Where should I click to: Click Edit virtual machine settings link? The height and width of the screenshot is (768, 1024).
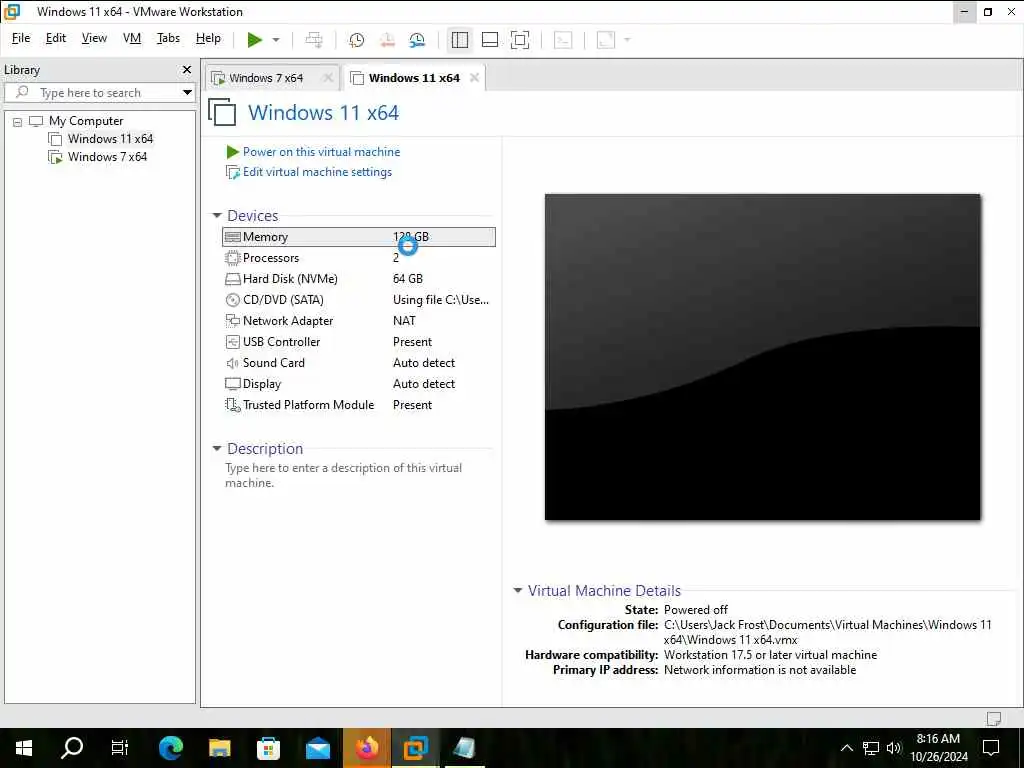317,172
